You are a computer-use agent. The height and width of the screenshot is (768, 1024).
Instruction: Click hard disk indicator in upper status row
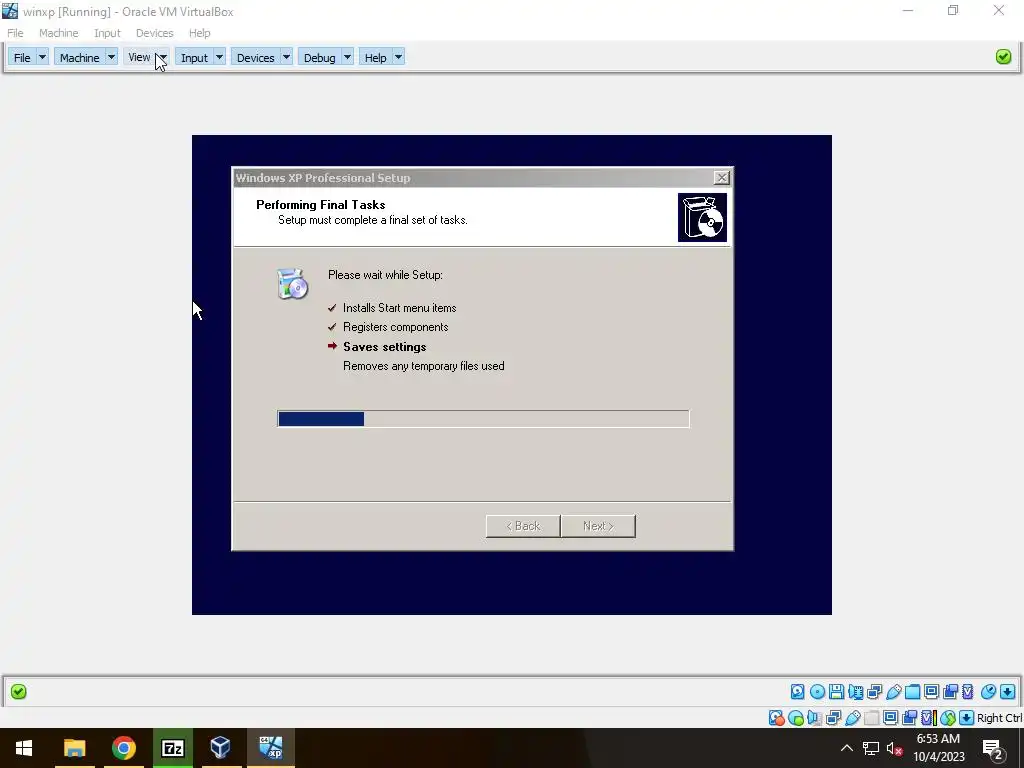pyautogui.click(x=797, y=692)
